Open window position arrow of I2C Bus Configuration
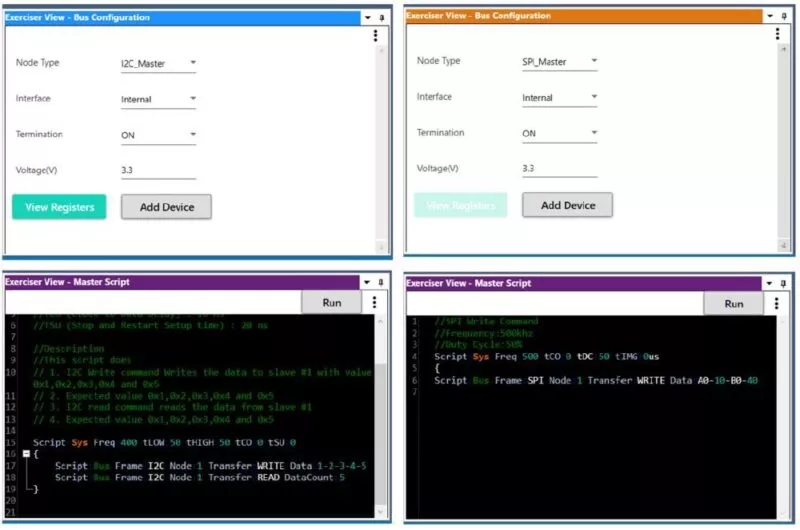This screenshot has width=800, height=530. click(x=367, y=18)
